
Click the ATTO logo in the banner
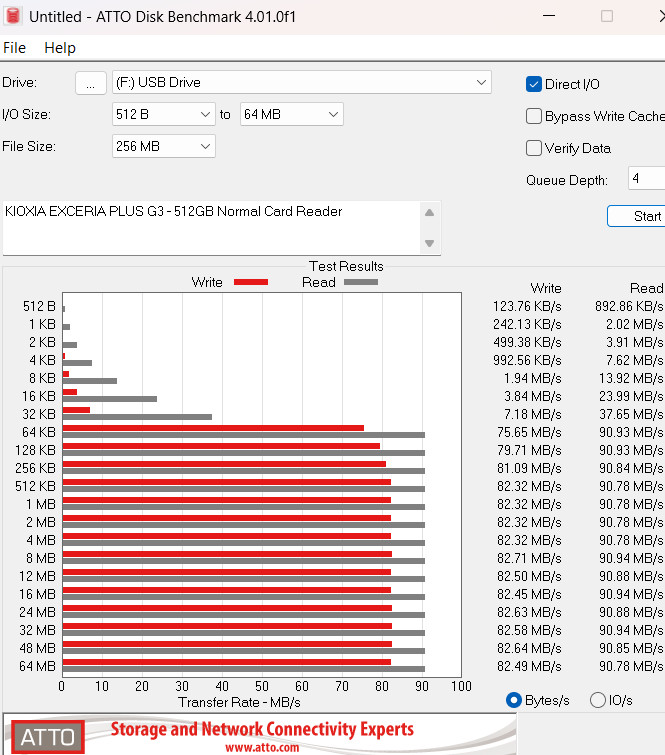coord(48,737)
